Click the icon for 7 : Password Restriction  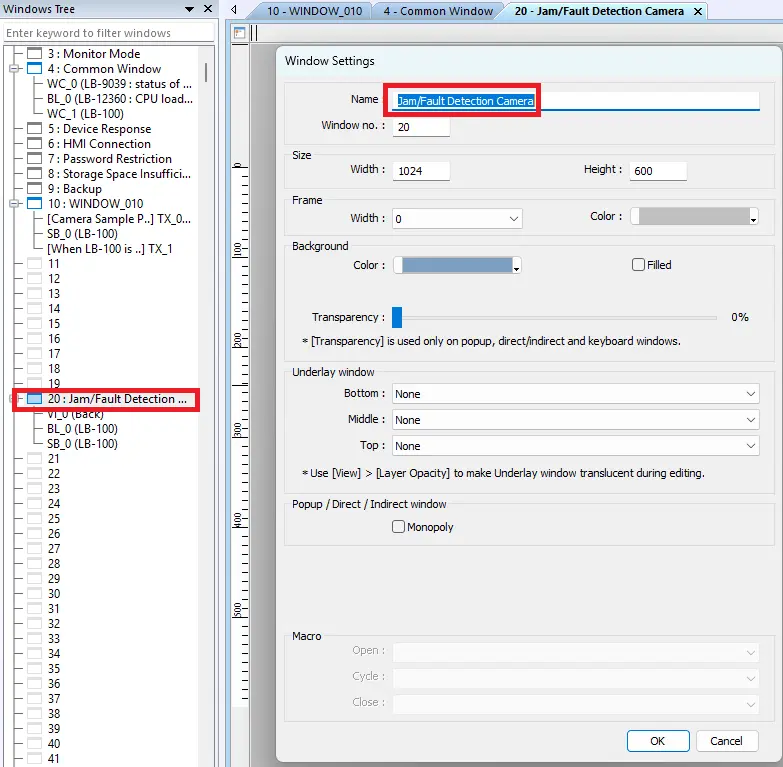pyautogui.click(x=34, y=158)
